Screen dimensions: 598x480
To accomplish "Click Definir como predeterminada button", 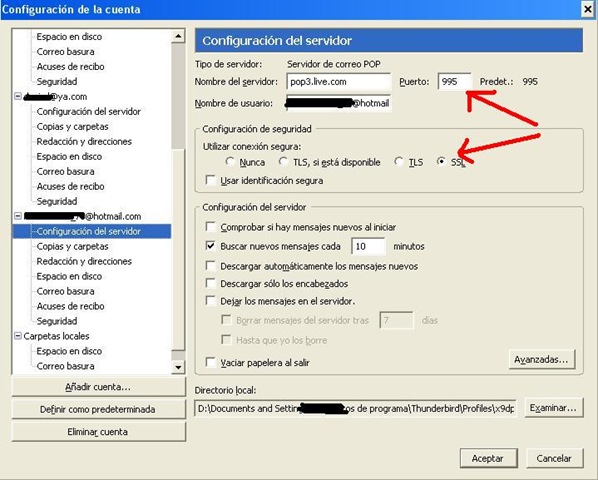I will 98,409.
